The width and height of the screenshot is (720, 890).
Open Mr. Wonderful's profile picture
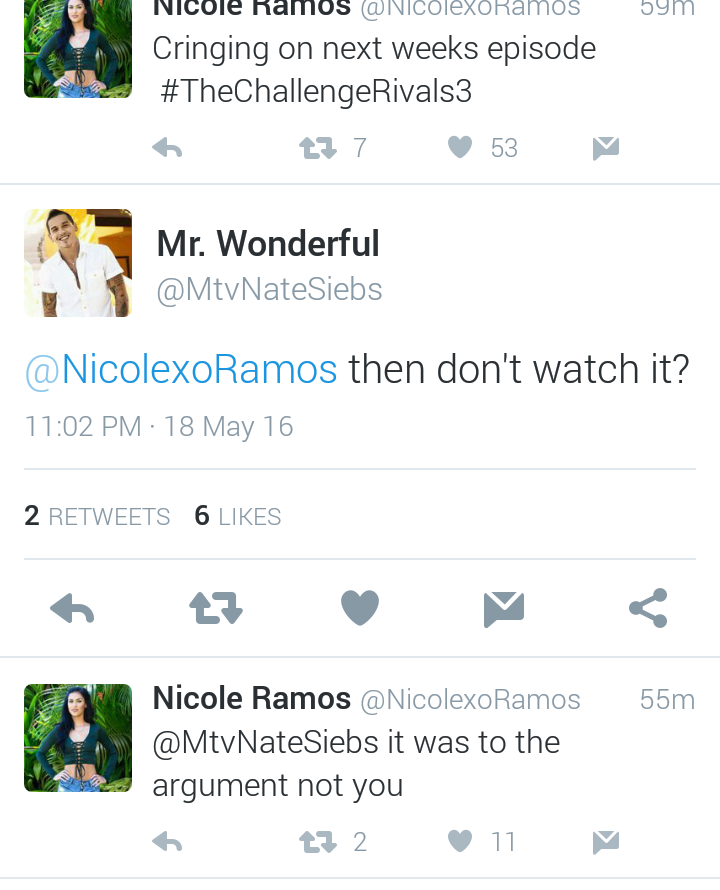[x=78, y=263]
